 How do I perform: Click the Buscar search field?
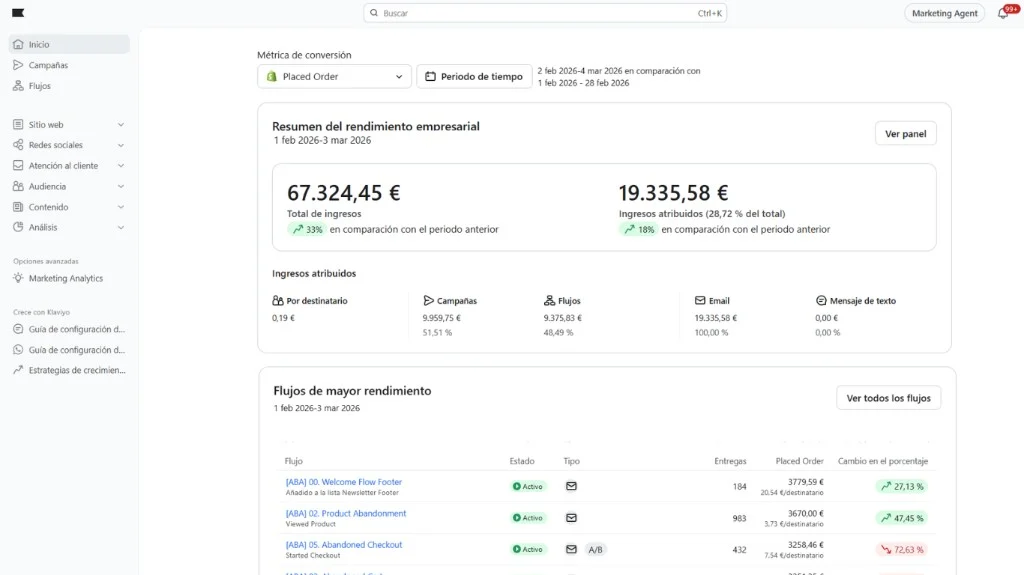545,13
